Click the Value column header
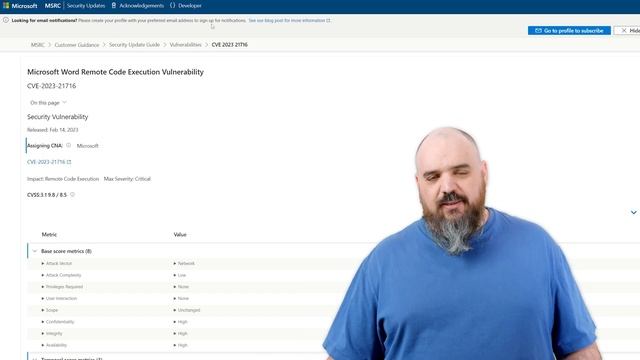Image resolution: width=640 pixels, height=360 pixels. (x=180, y=235)
